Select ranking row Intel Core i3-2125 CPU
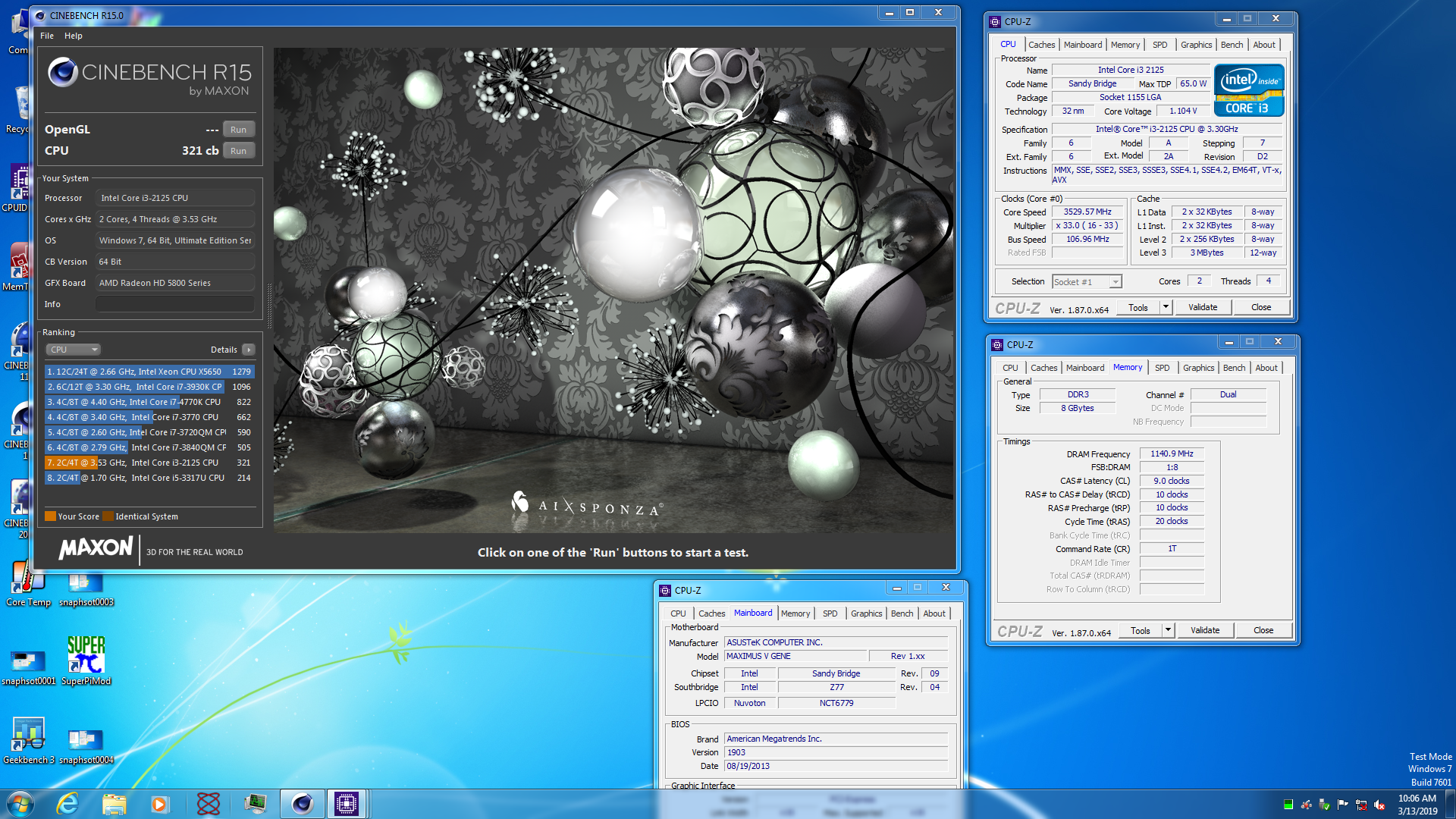 click(x=149, y=463)
